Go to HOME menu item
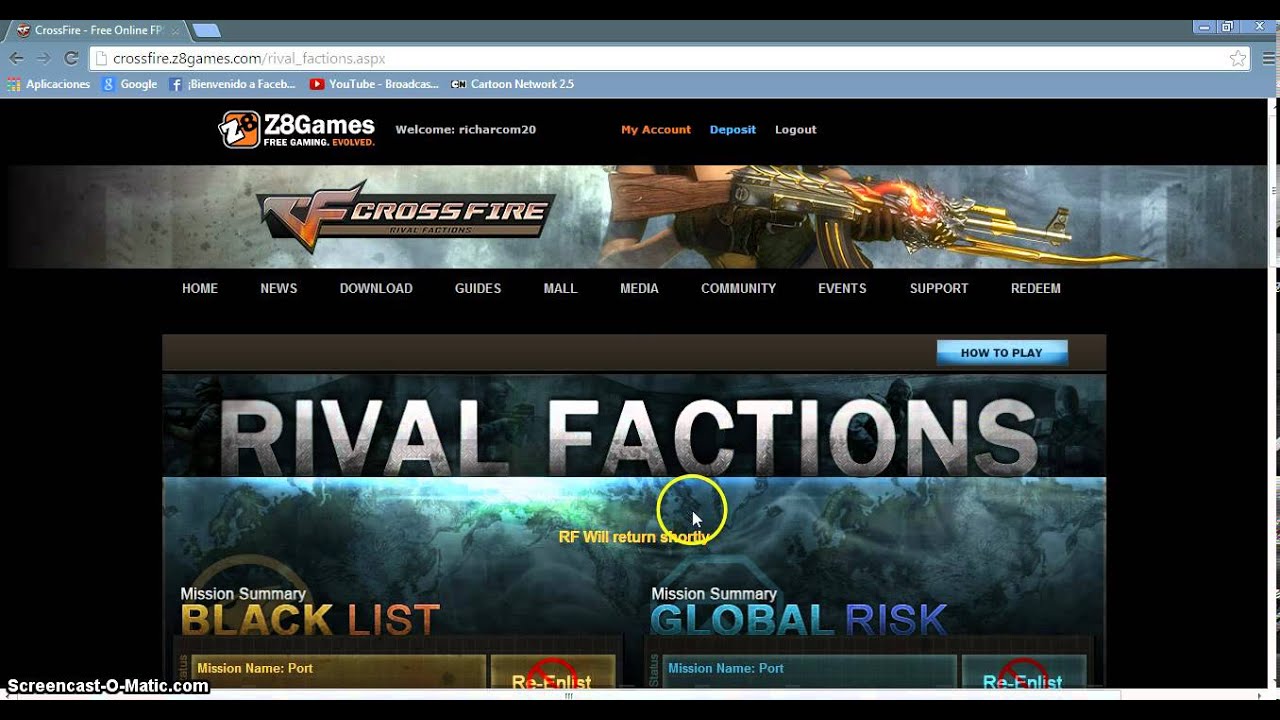Image resolution: width=1280 pixels, height=720 pixels. pyautogui.click(x=200, y=288)
